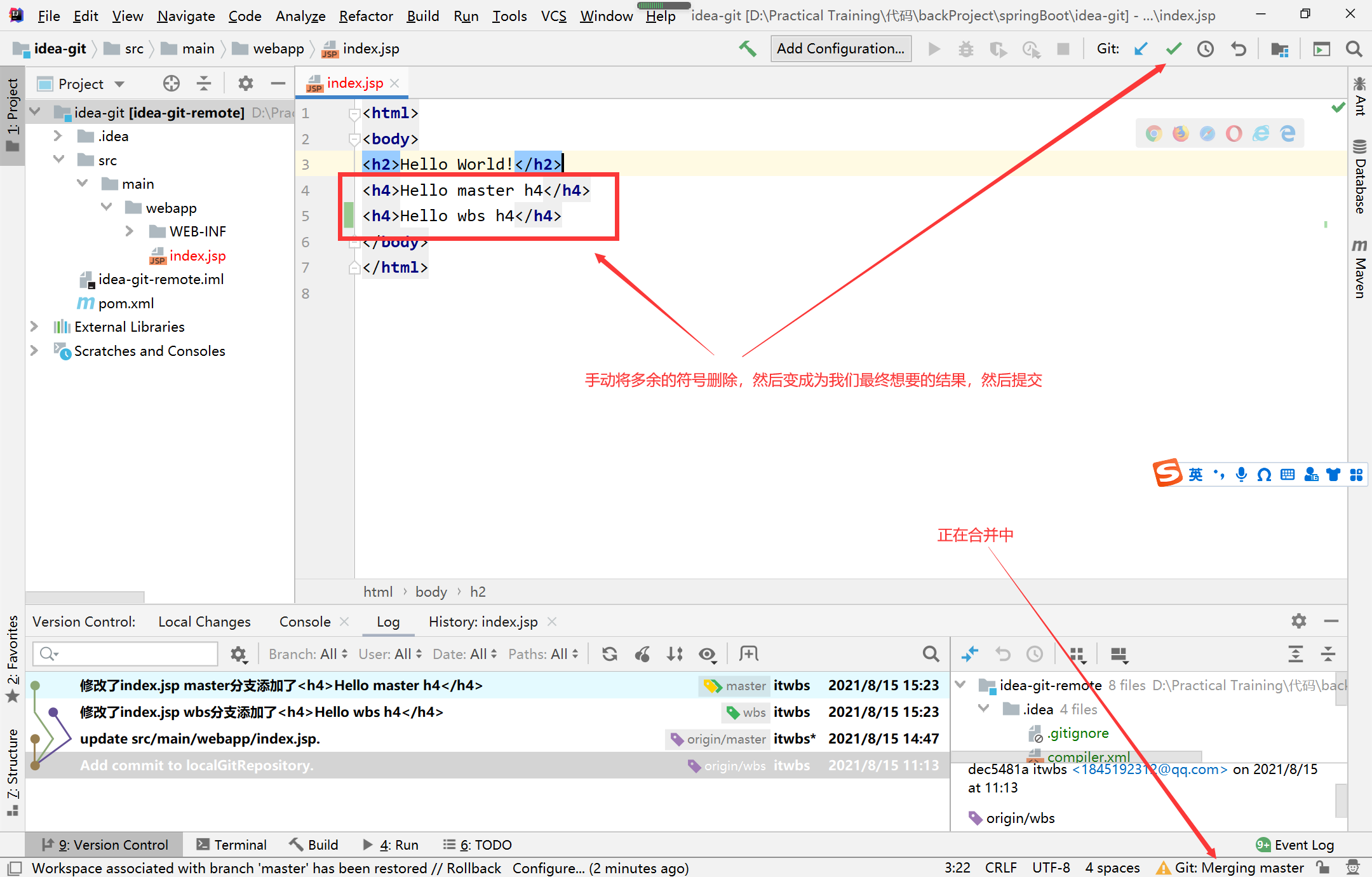Switch to History: index.jsp tab
Viewport: 1372px width, 877px height.
point(483,622)
